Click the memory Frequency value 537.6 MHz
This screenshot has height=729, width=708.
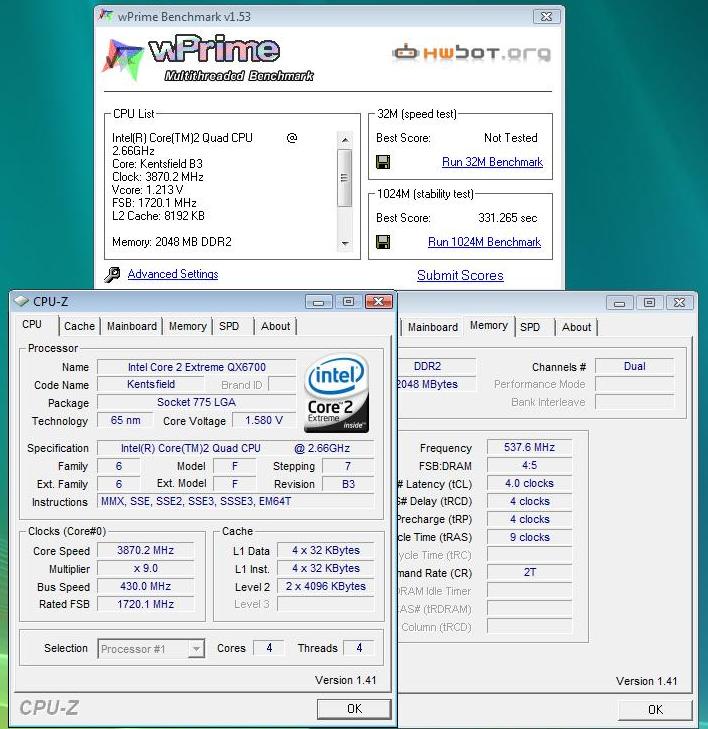(529, 447)
